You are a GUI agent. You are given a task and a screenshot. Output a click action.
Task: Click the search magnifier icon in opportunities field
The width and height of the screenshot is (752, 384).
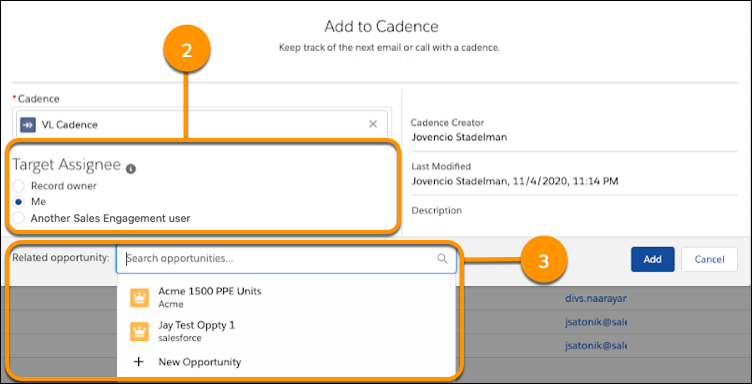pyautogui.click(x=442, y=258)
